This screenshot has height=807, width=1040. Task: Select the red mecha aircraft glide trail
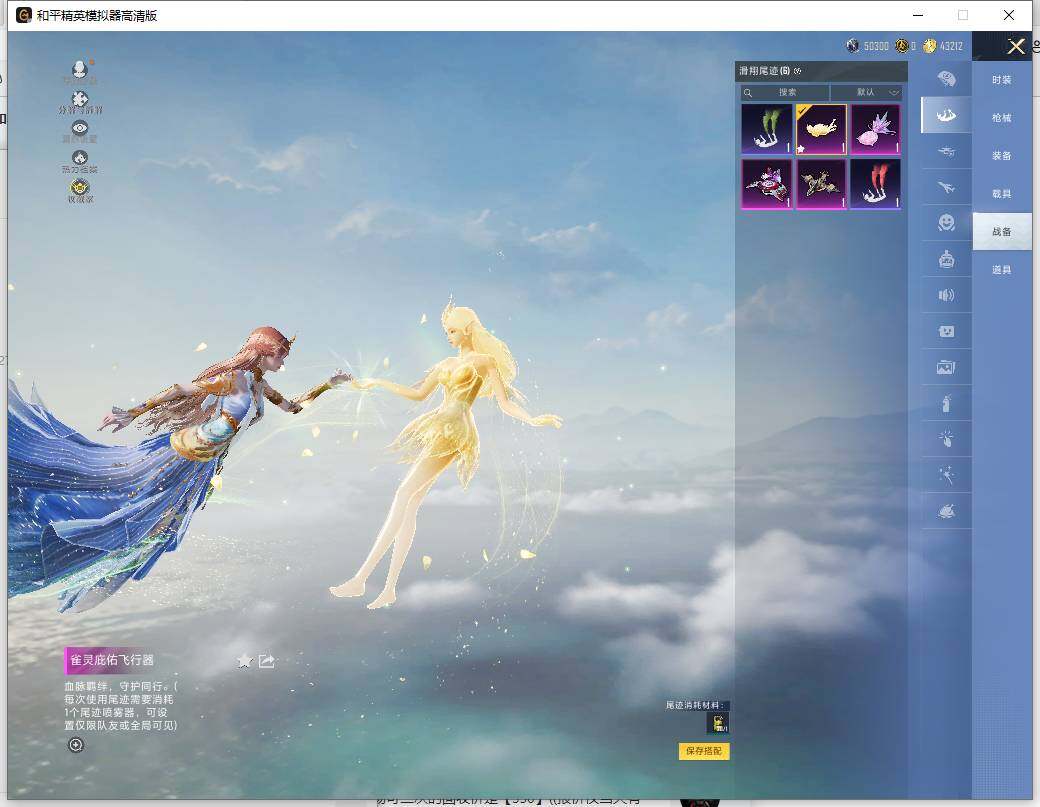click(x=766, y=184)
